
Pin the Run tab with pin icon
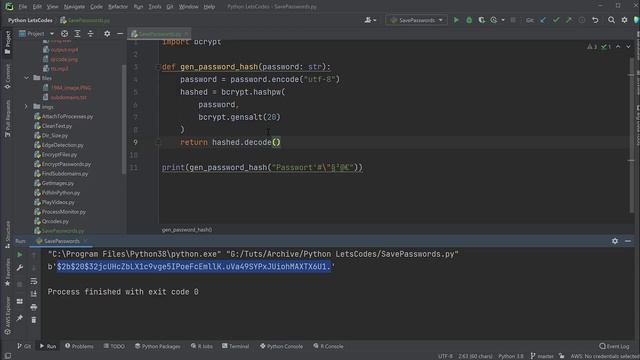[x=20, y=318]
